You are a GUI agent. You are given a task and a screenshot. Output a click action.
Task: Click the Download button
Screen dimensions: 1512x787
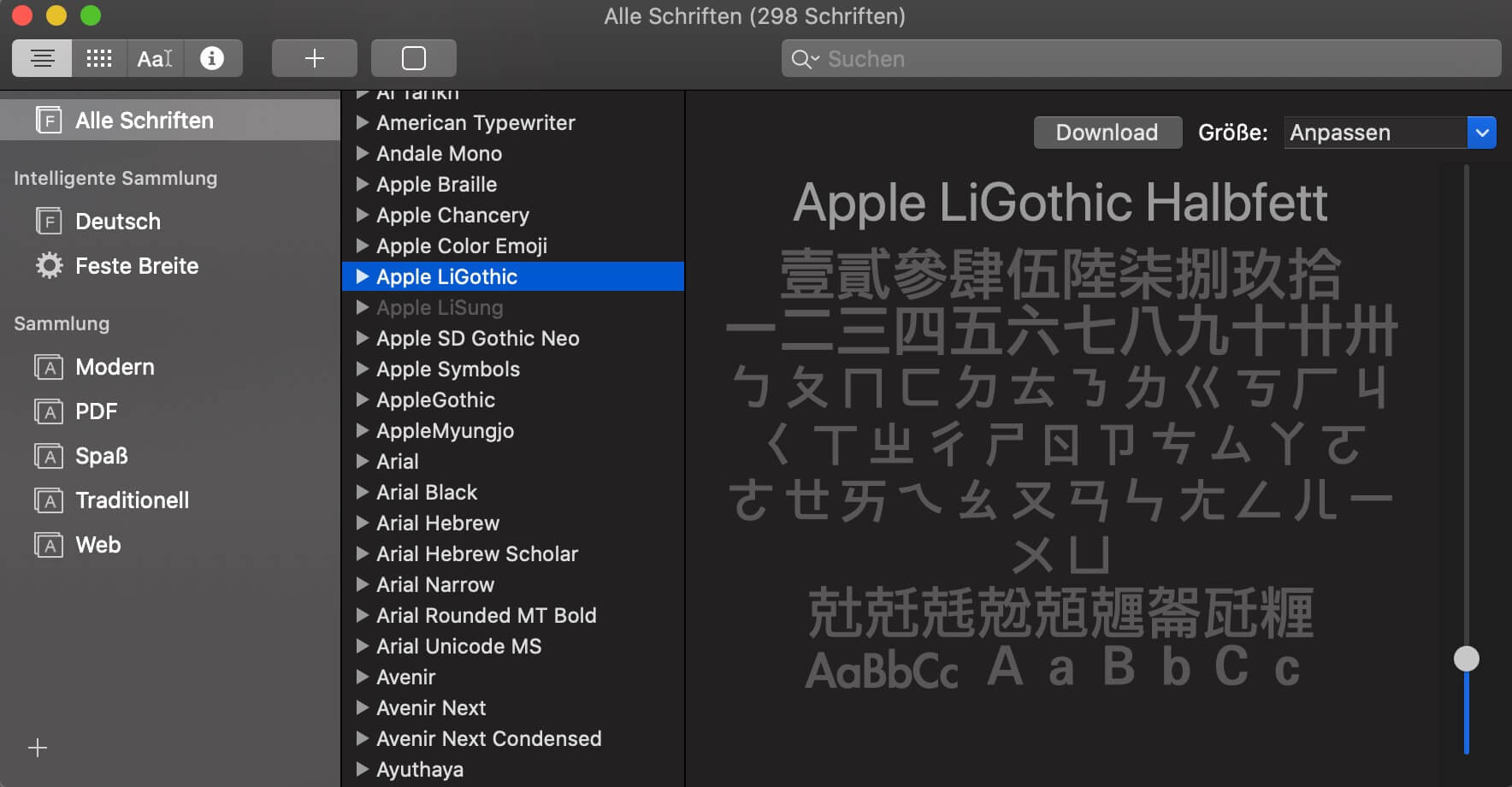tap(1107, 133)
